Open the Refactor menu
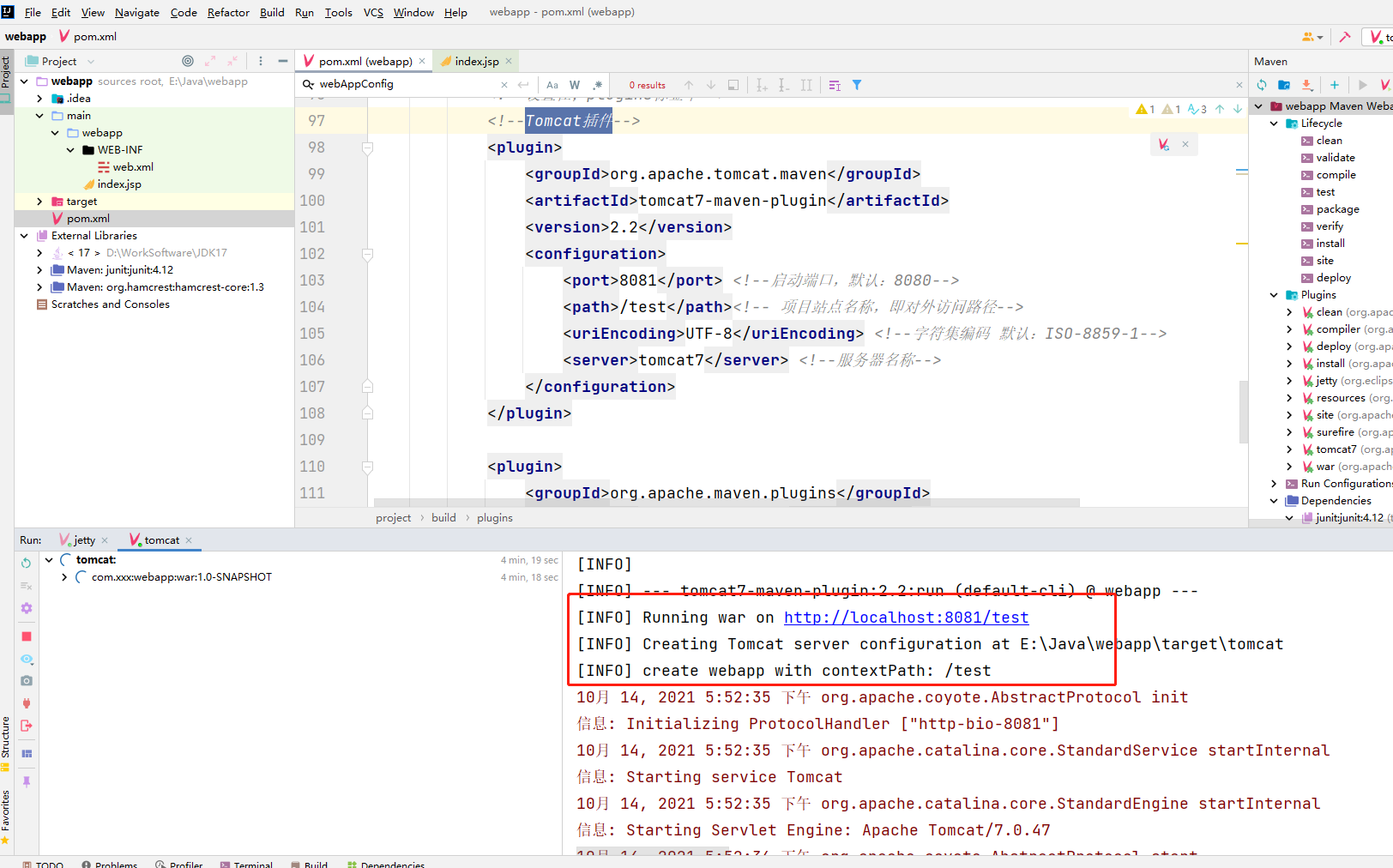Image resolution: width=1393 pixels, height=868 pixels. pyautogui.click(x=228, y=12)
